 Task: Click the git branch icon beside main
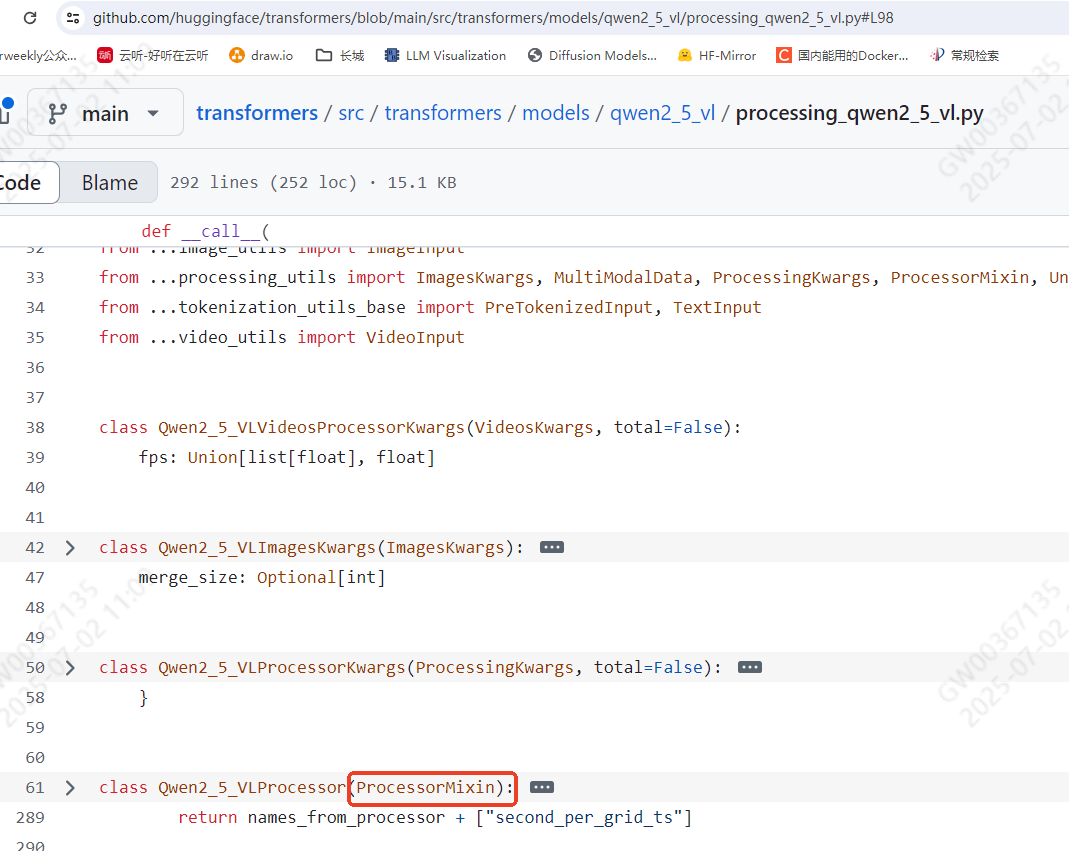coord(57,113)
